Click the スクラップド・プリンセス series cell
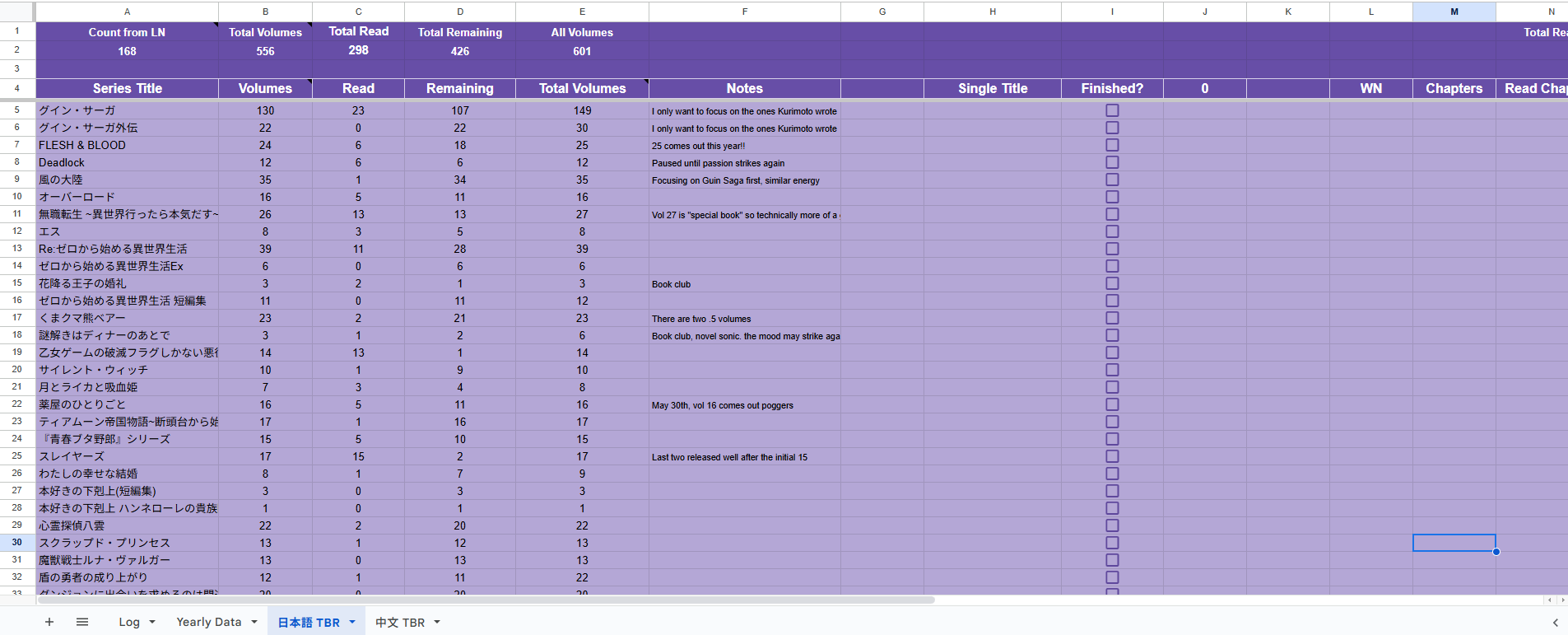The height and width of the screenshot is (635, 1568). (127, 543)
